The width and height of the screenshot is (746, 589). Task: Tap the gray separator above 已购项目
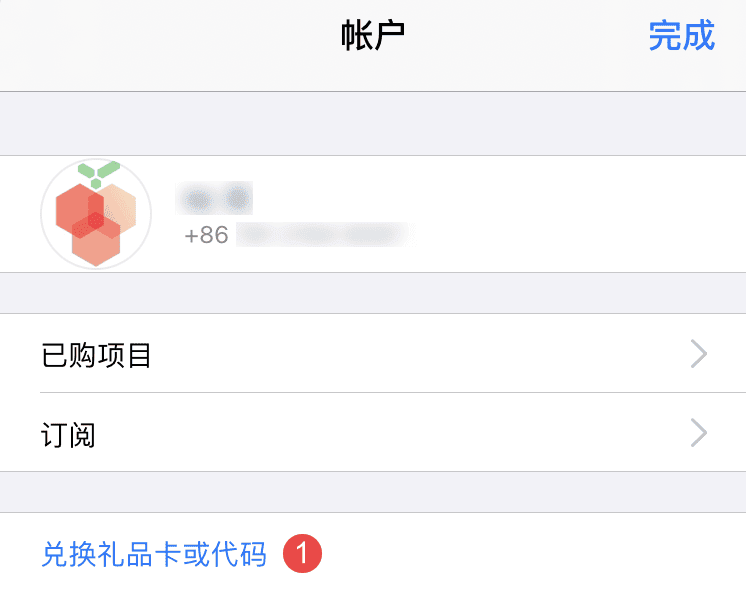[x=373, y=293]
